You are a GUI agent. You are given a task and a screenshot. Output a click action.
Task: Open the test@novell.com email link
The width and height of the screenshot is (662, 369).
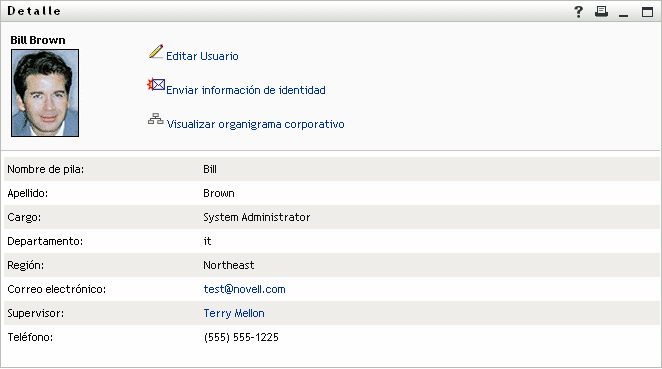[244, 289]
